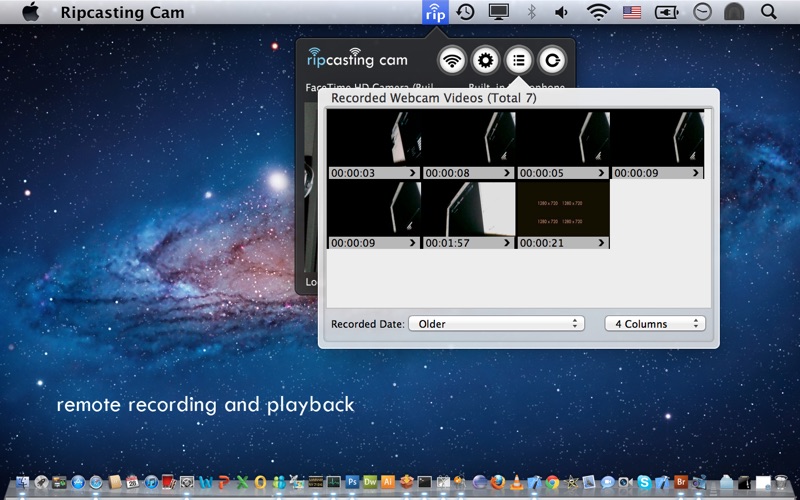Screen dimensions: 800x500
Task: Open Terminal from the Dock
Action: point(424,482)
